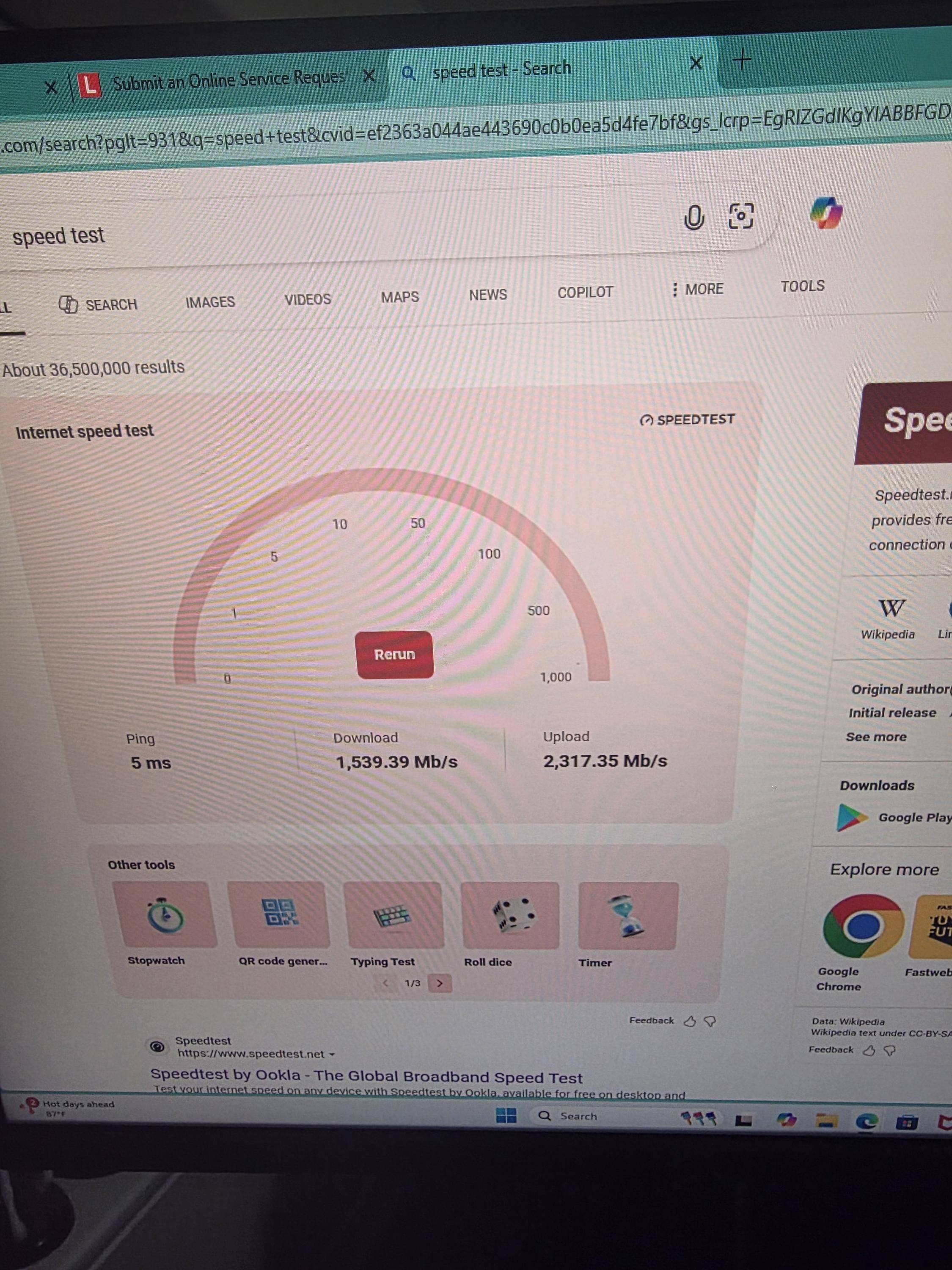Image resolution: width=952 pixels, height=1270 pixels.
Task: Expand speedtest.net URL dropdown arrow
Action: point(332,1055)
